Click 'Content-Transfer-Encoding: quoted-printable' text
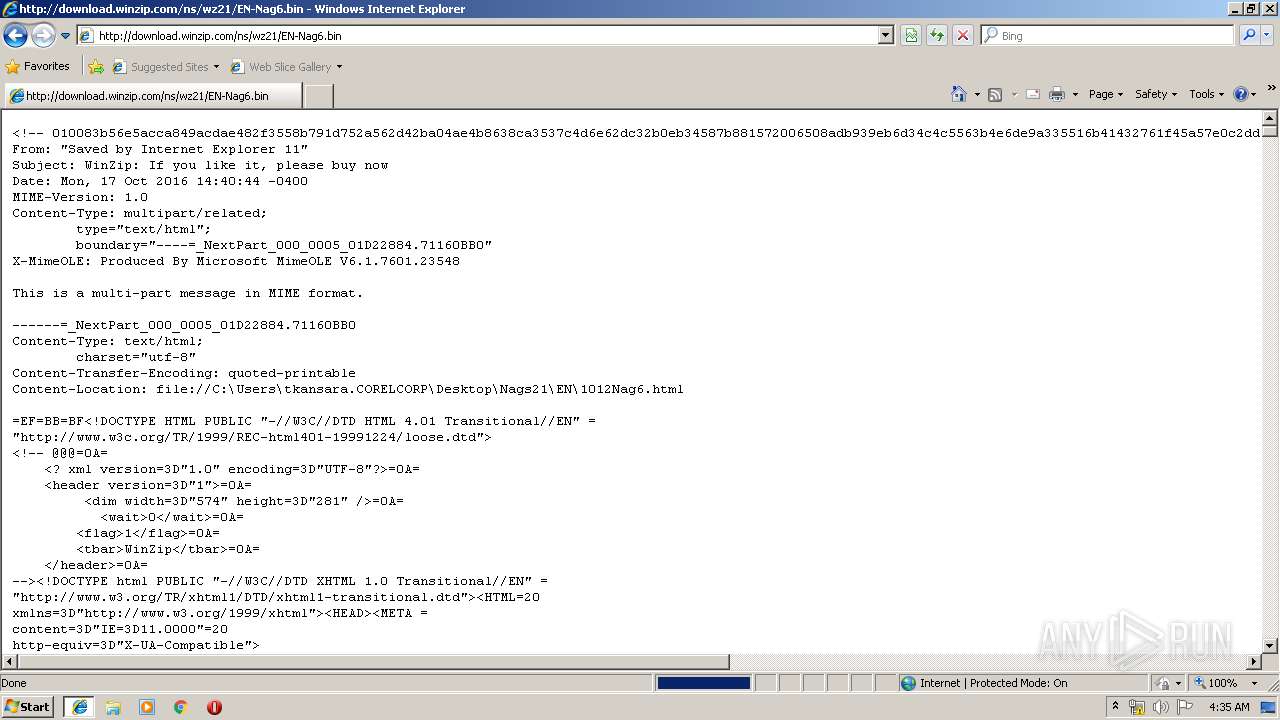 click(x=184, y=373)
